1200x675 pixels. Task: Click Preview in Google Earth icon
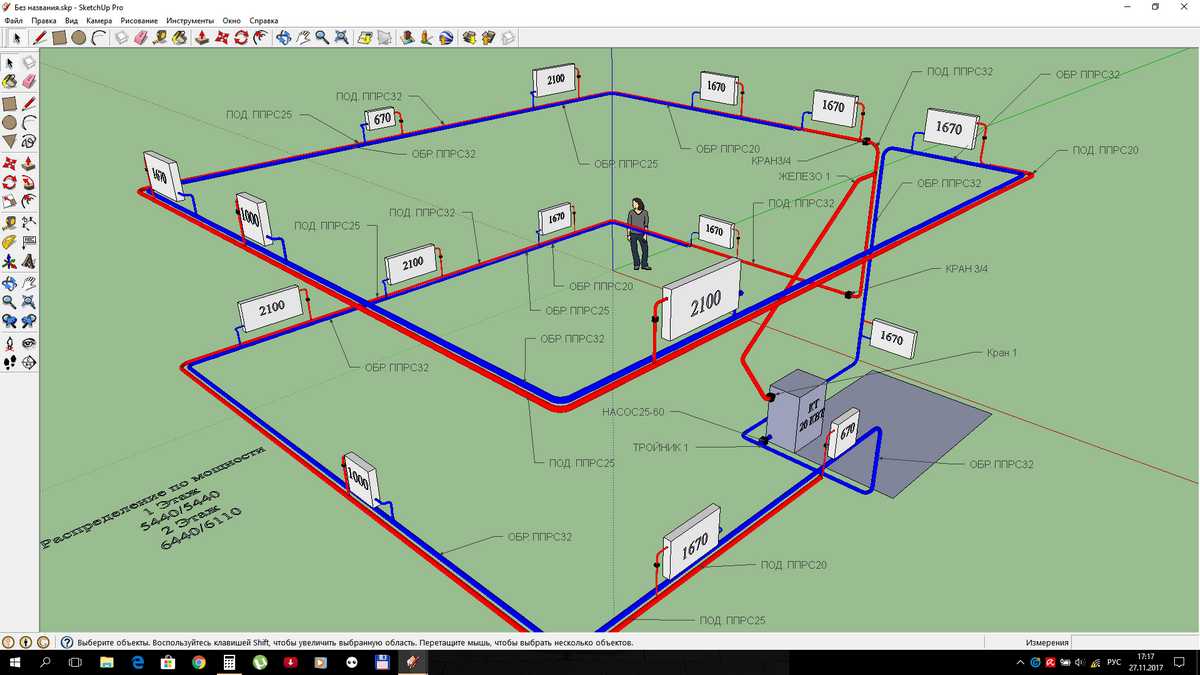(446, 38)
